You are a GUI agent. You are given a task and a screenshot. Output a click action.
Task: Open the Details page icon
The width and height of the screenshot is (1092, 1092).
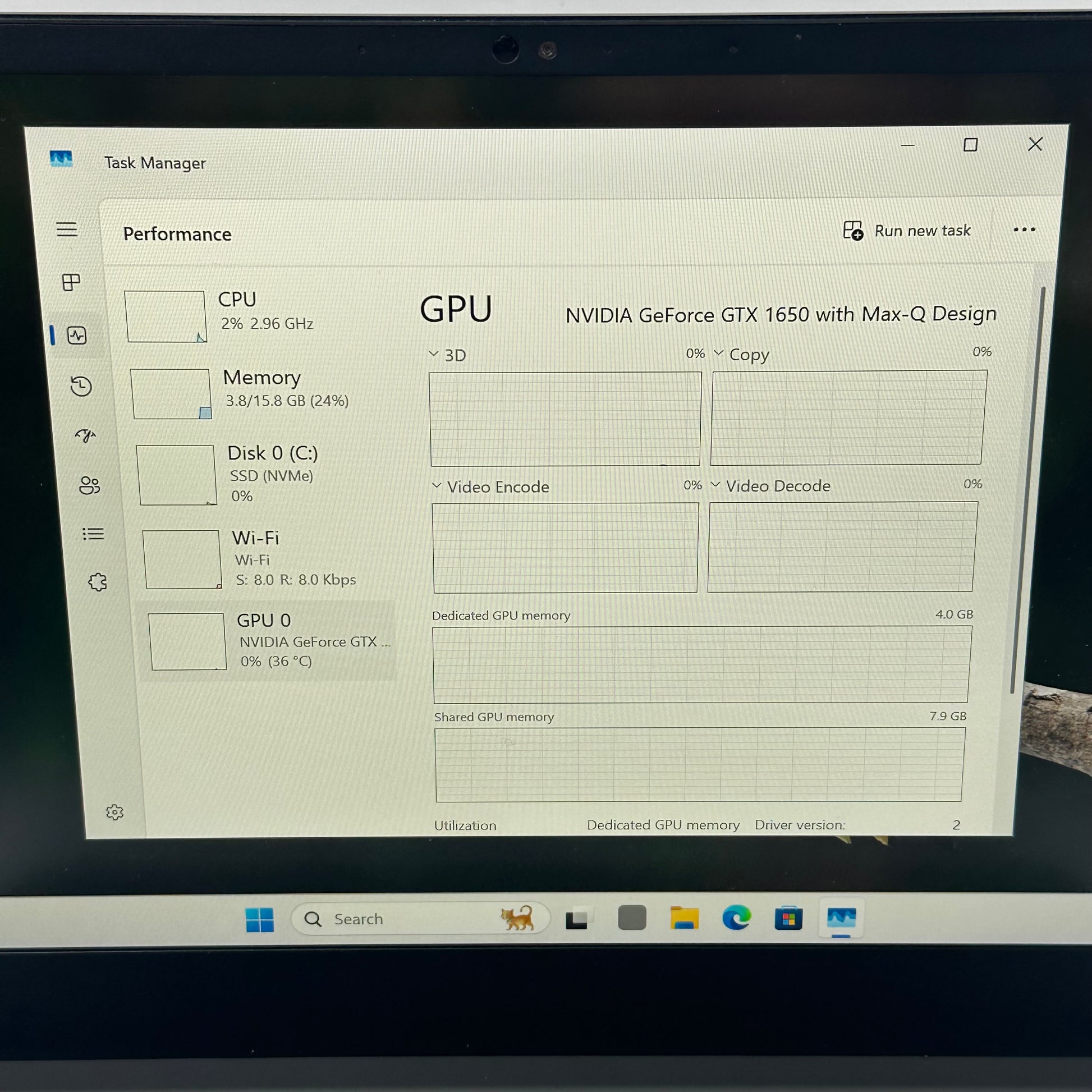93,534
